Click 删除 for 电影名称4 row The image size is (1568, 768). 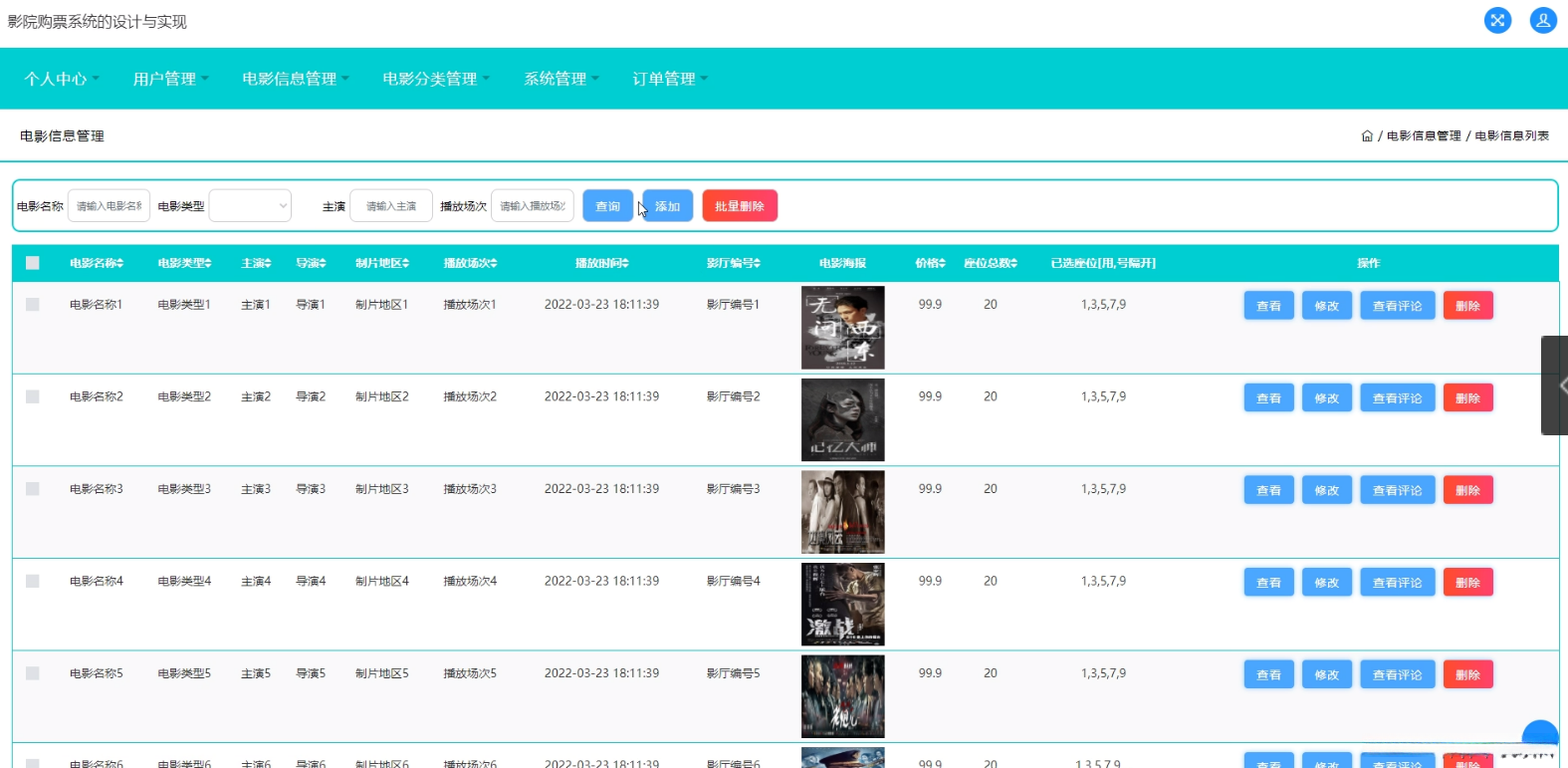[1468, 583]
